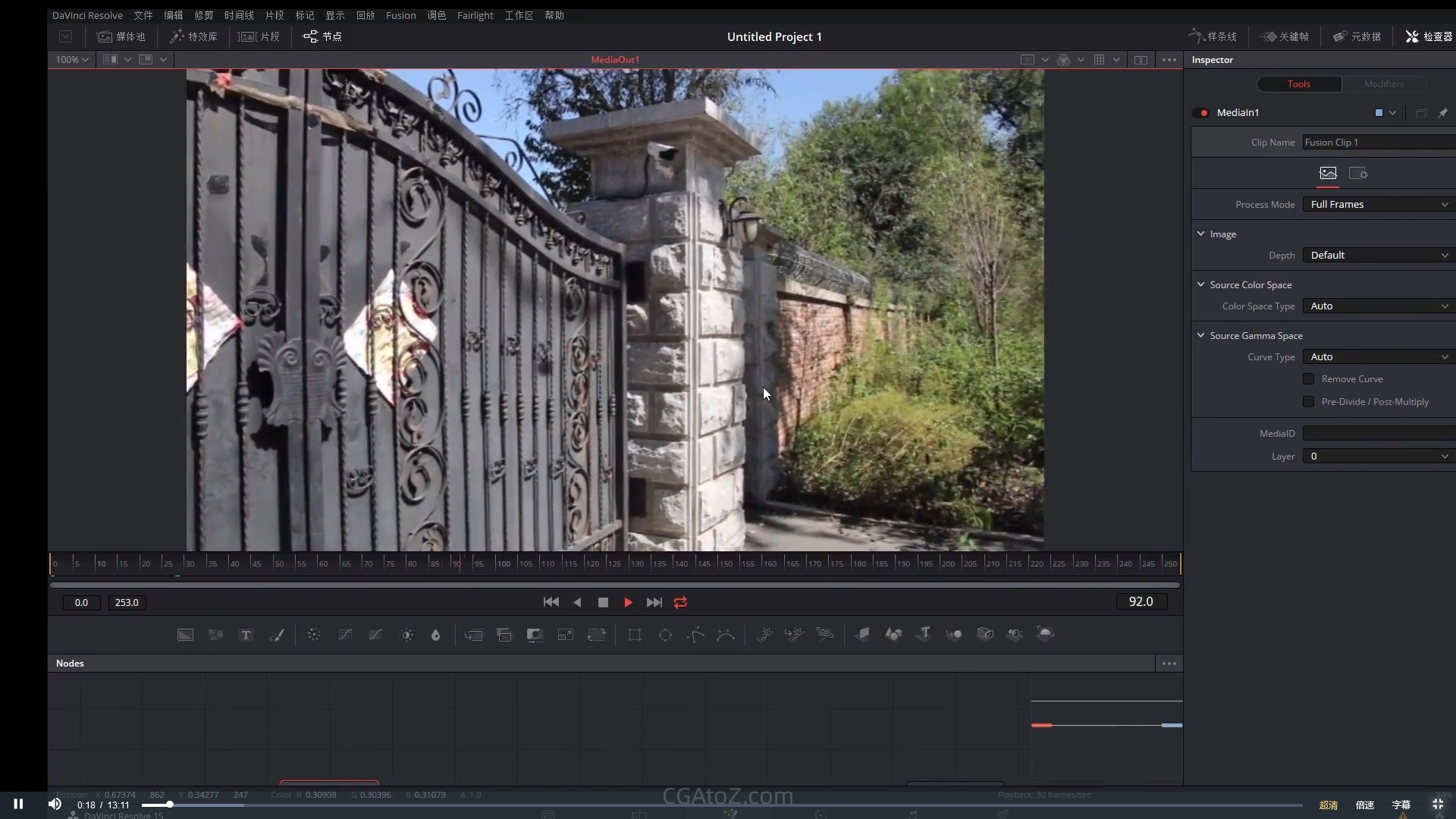Pin the MediaIn1 inspector controls
This screenshot has width=1456, height=819.
point(1442,113)
